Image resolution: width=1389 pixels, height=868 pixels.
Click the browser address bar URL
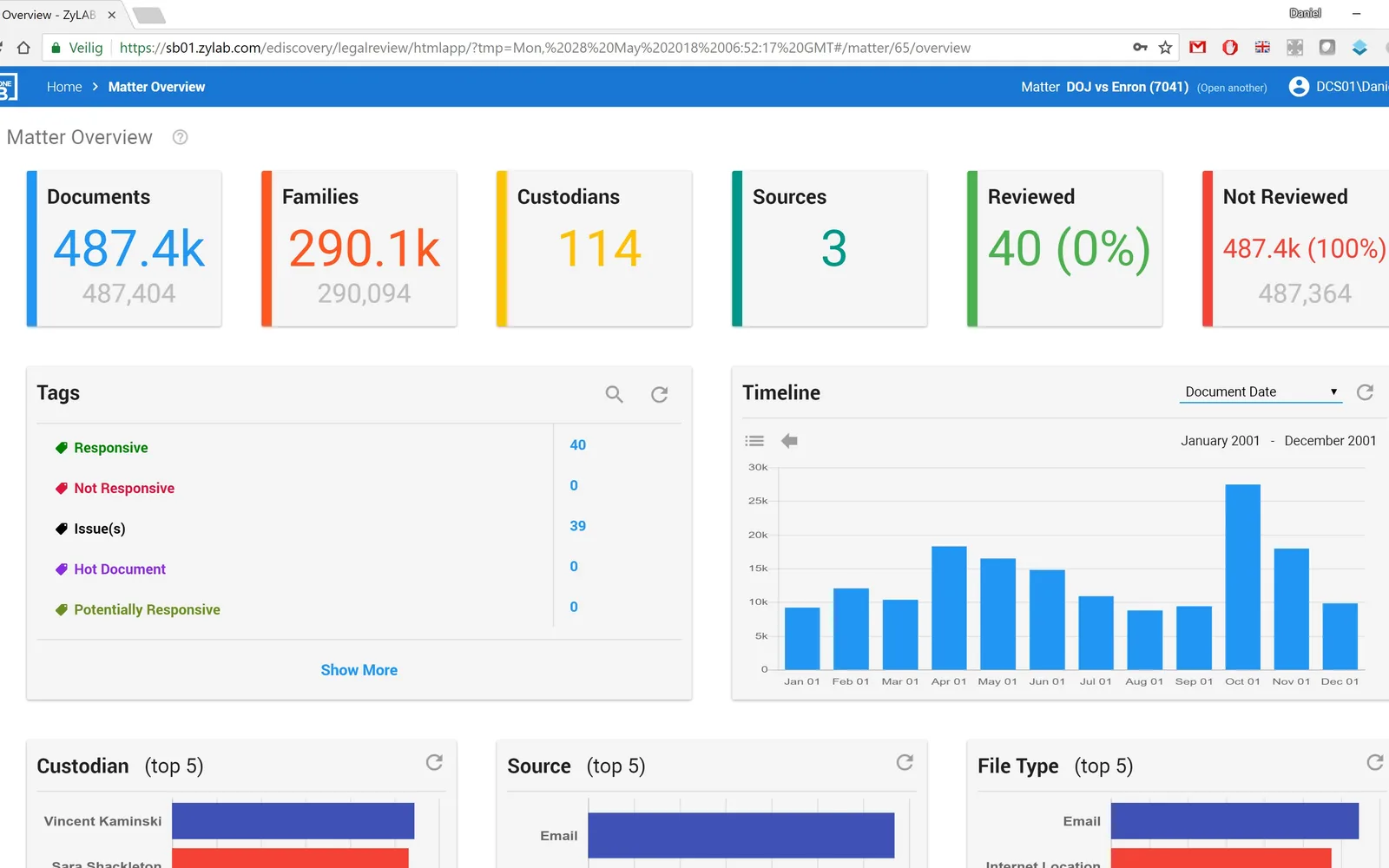(x=545, y=48)
